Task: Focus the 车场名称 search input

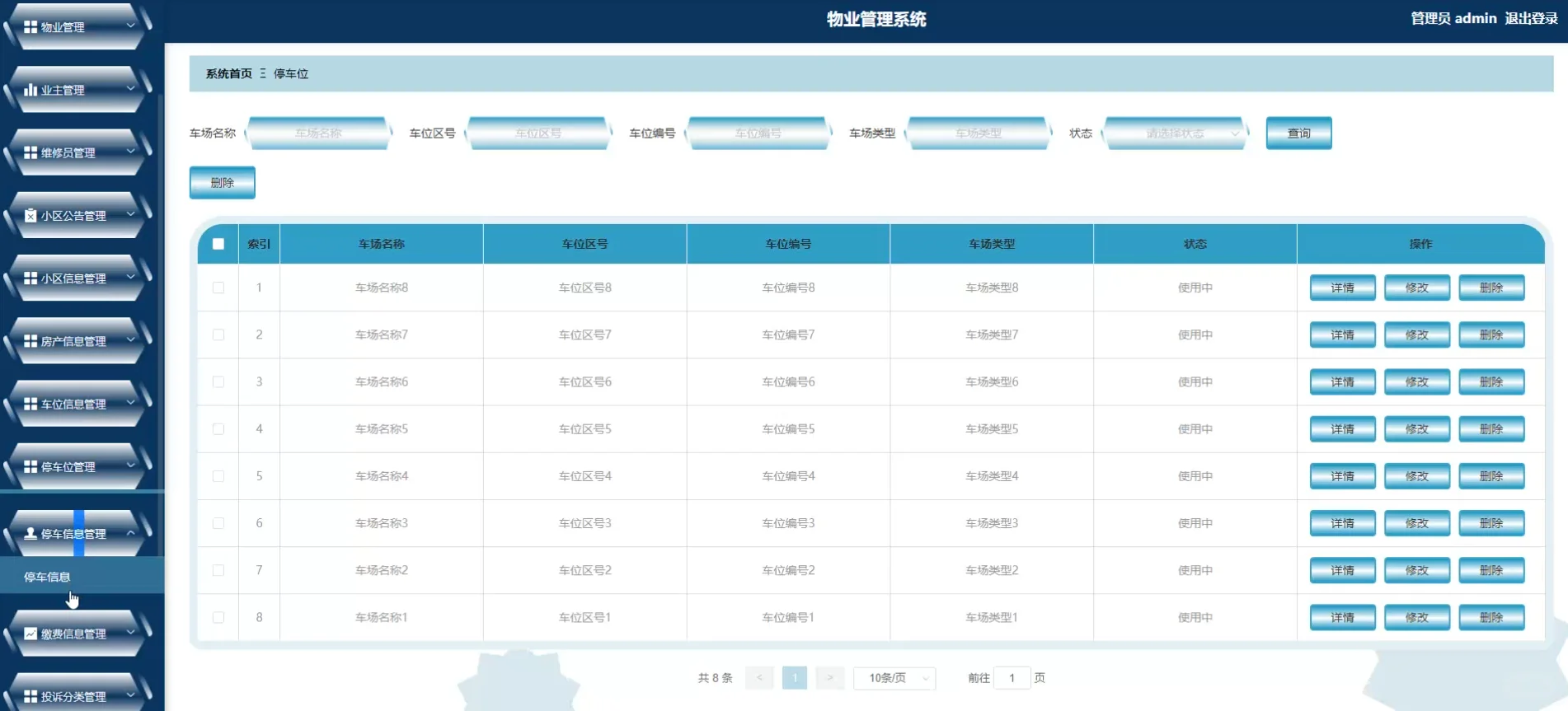Action: (x=318, y=133)
